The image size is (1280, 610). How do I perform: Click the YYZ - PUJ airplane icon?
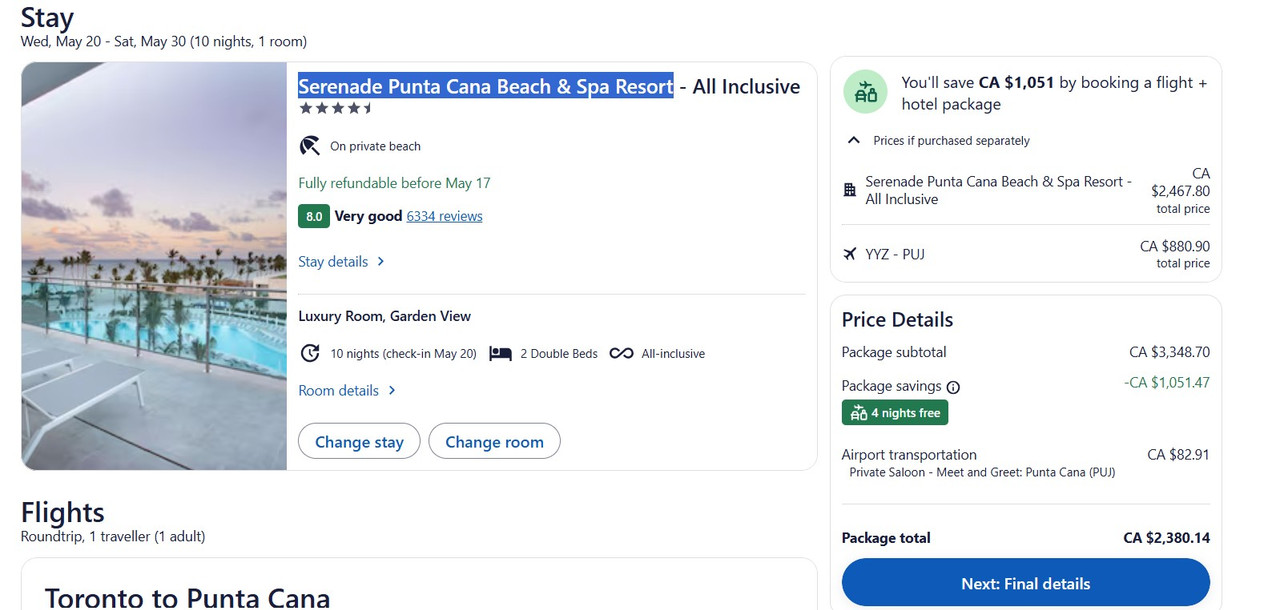pyautogui.click(x=849, y=254)
